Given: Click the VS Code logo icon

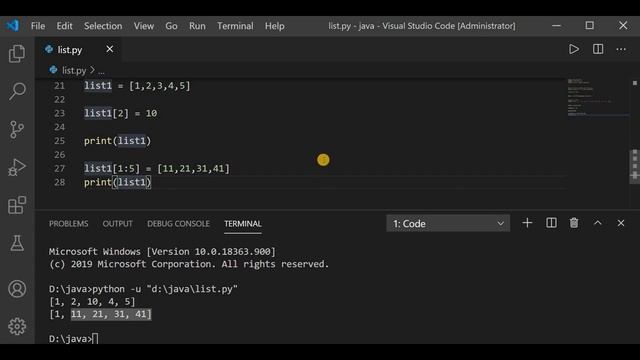Looking at the screenshot, I should [x=13, y=25].
